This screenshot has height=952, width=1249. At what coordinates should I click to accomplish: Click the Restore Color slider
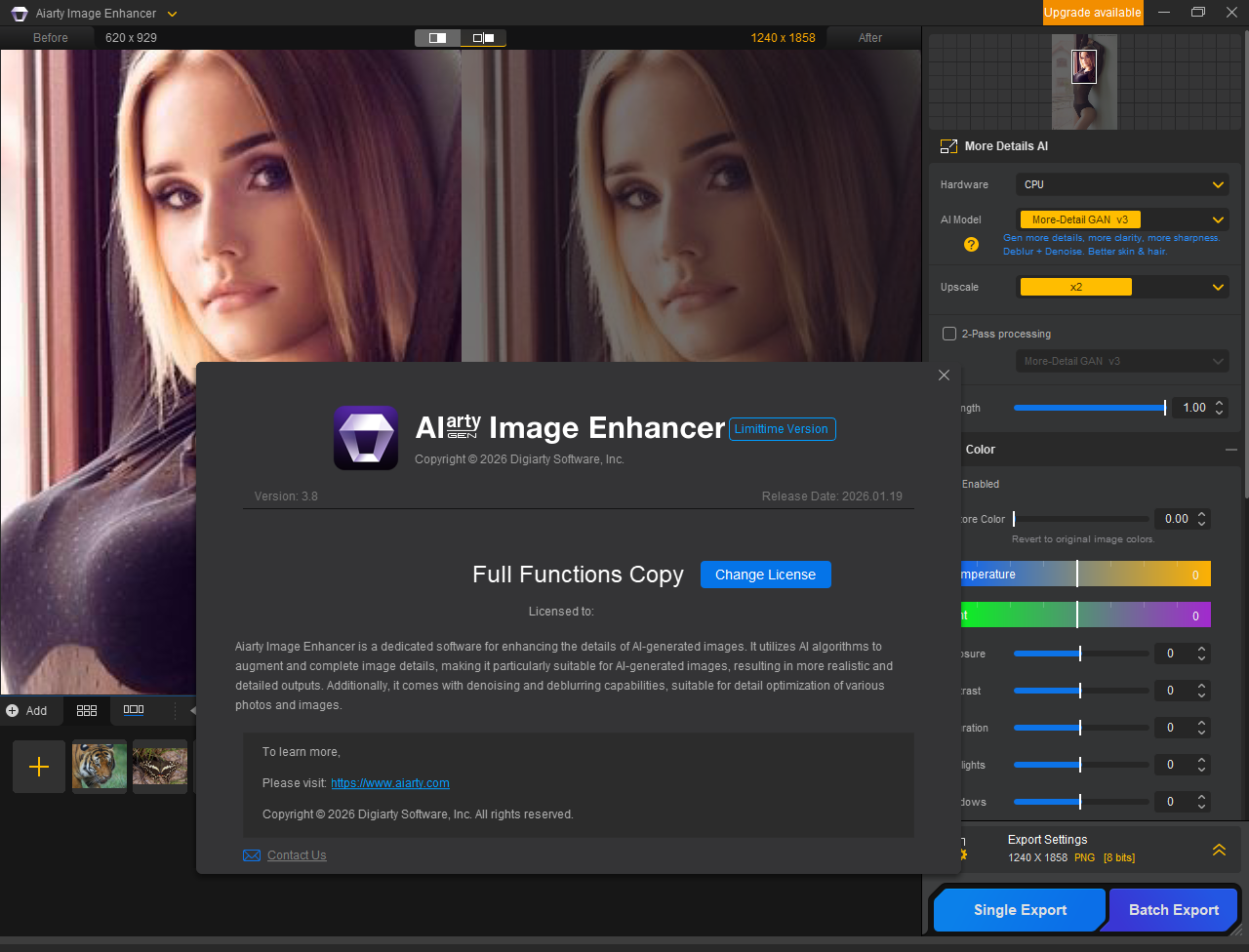click(x=1081, y=519)
